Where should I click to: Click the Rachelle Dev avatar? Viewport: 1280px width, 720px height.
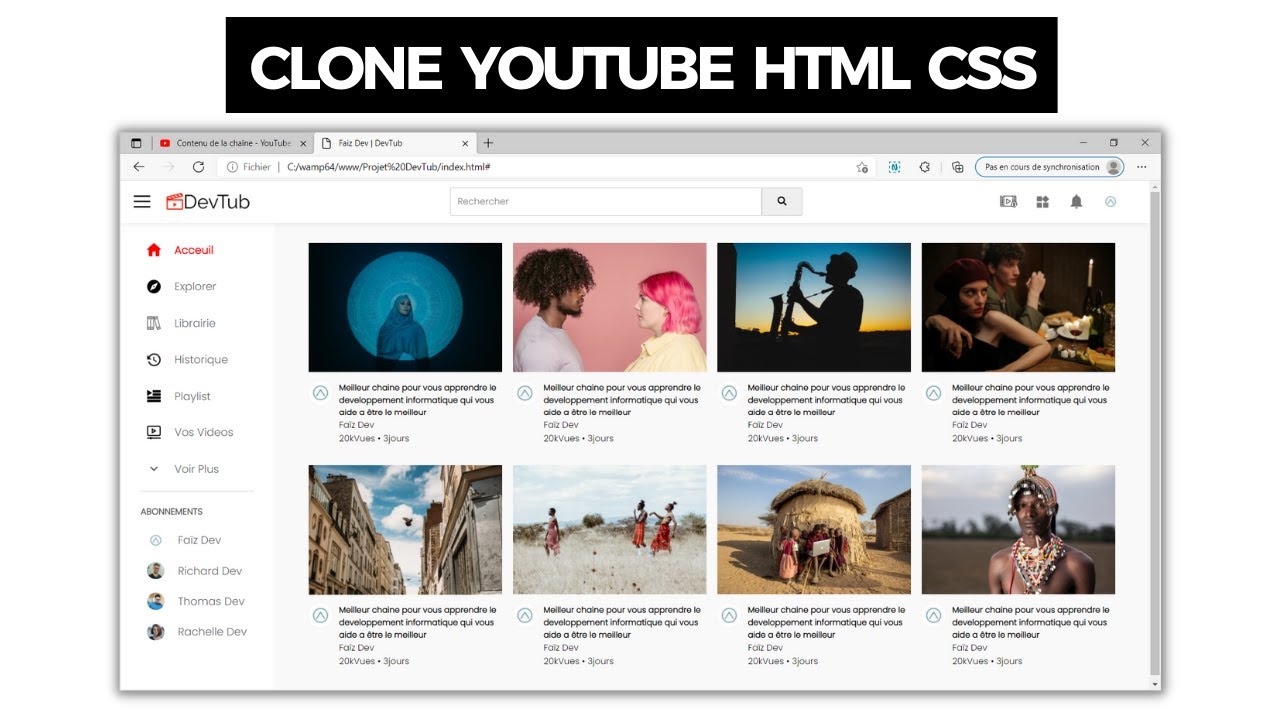(155, 632)
